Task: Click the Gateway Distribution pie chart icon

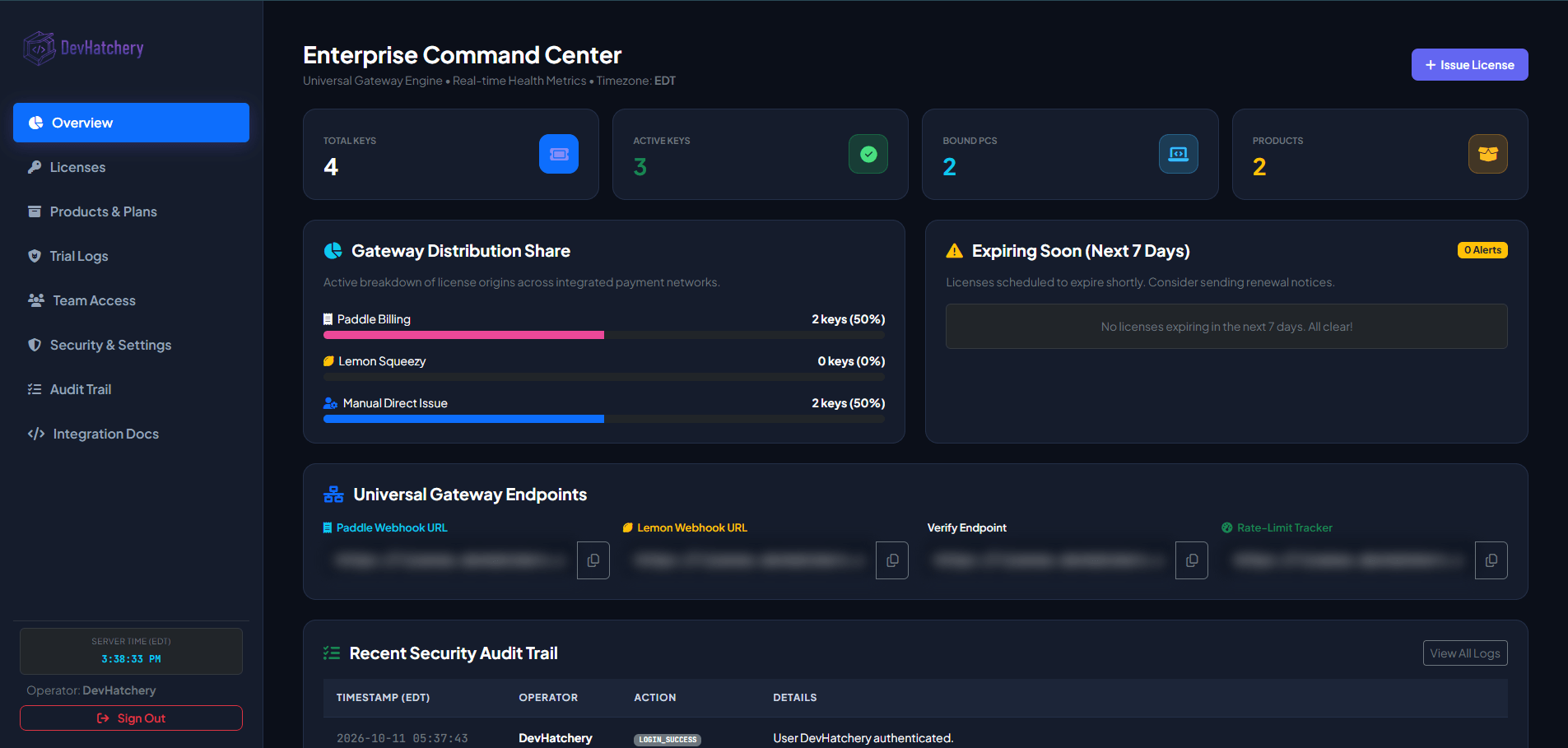Action: click(333, 251)
